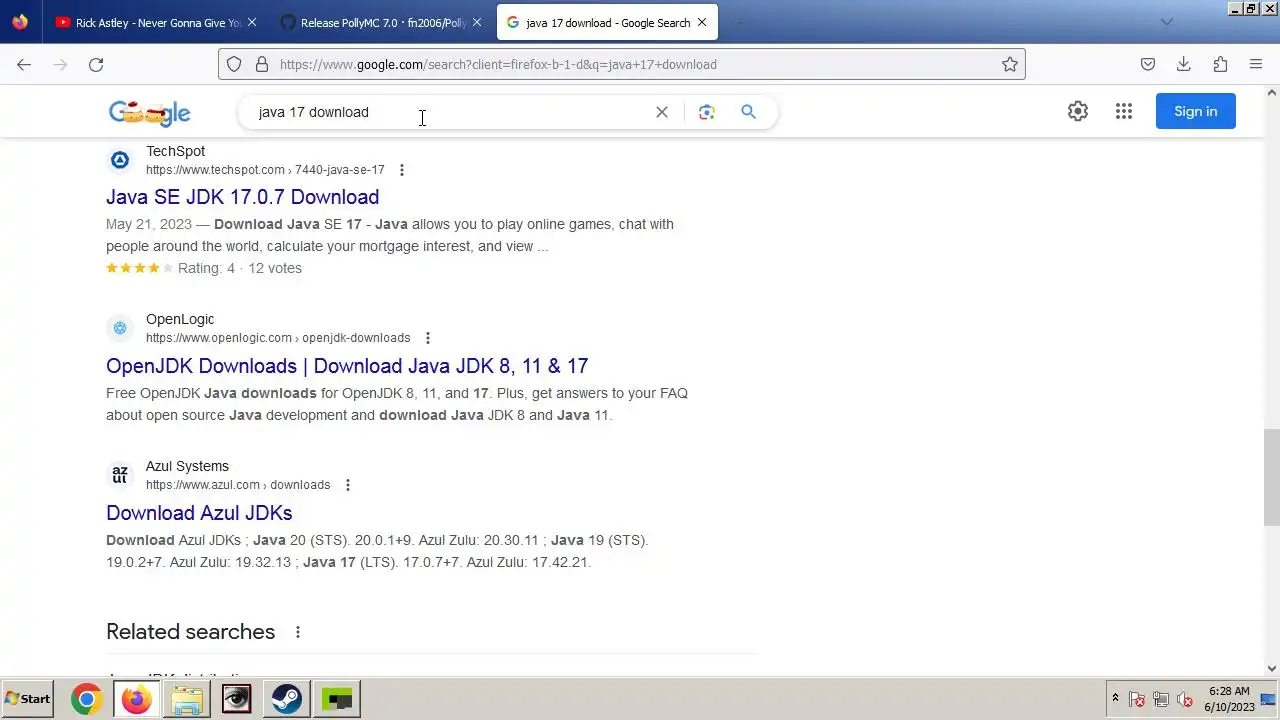Click the Sign in button

point(1196,111)
